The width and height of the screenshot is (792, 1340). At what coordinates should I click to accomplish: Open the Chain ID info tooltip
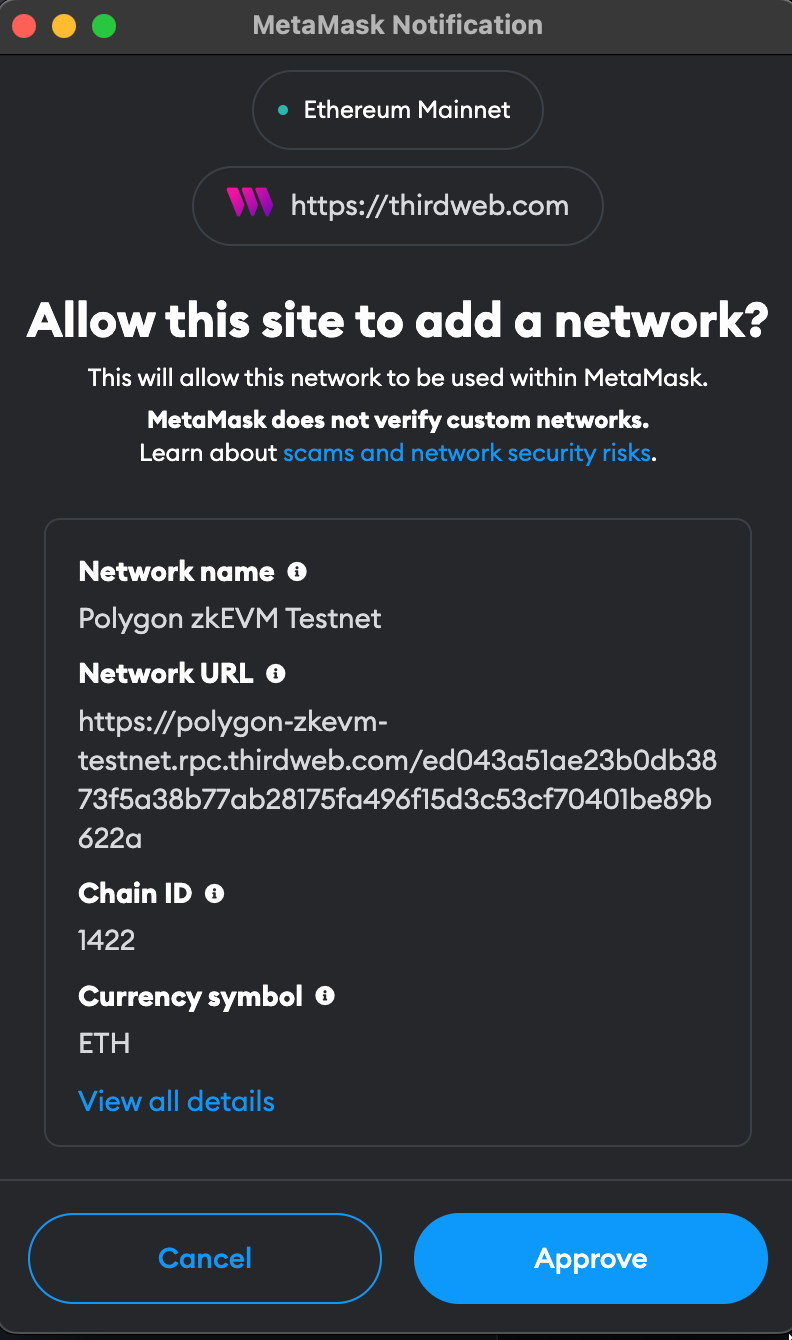click(x=214, y=894)
